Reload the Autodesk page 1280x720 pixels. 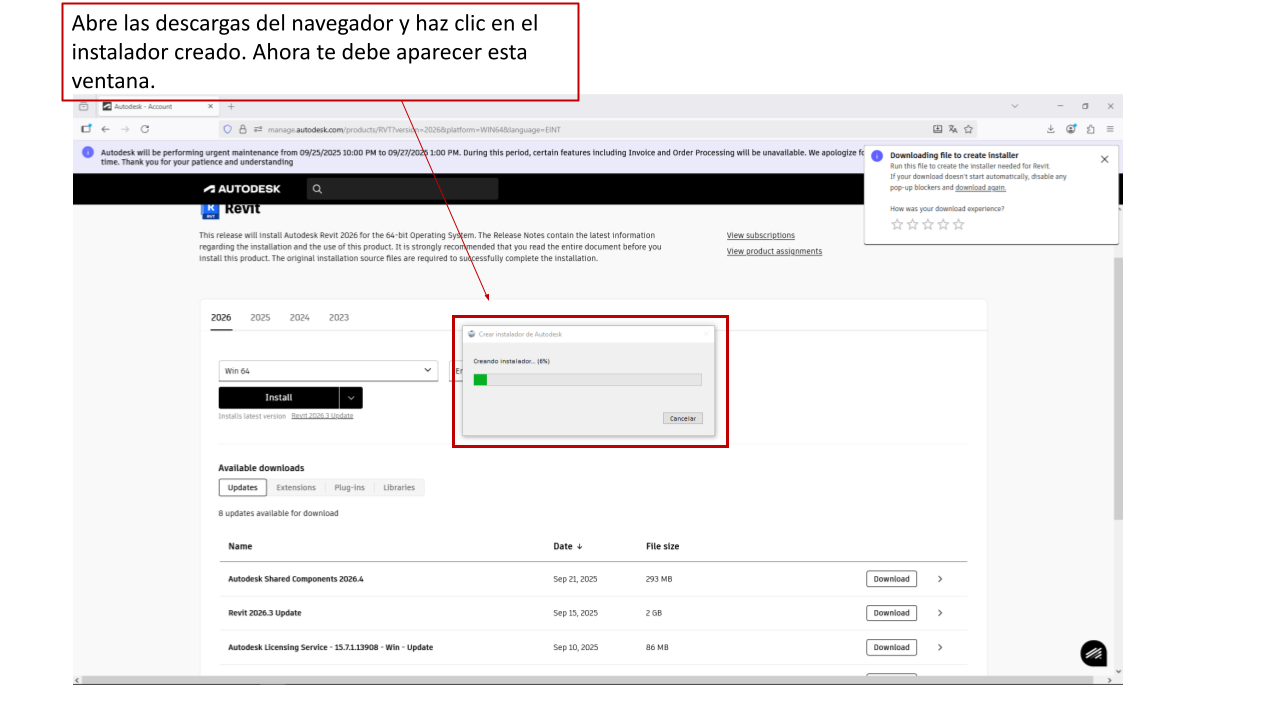(145, 129)
